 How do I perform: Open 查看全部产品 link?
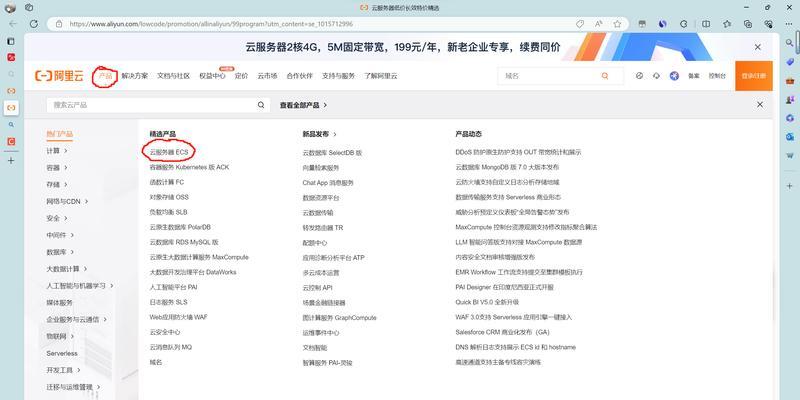pyautogui.click(x=303, y=105)
